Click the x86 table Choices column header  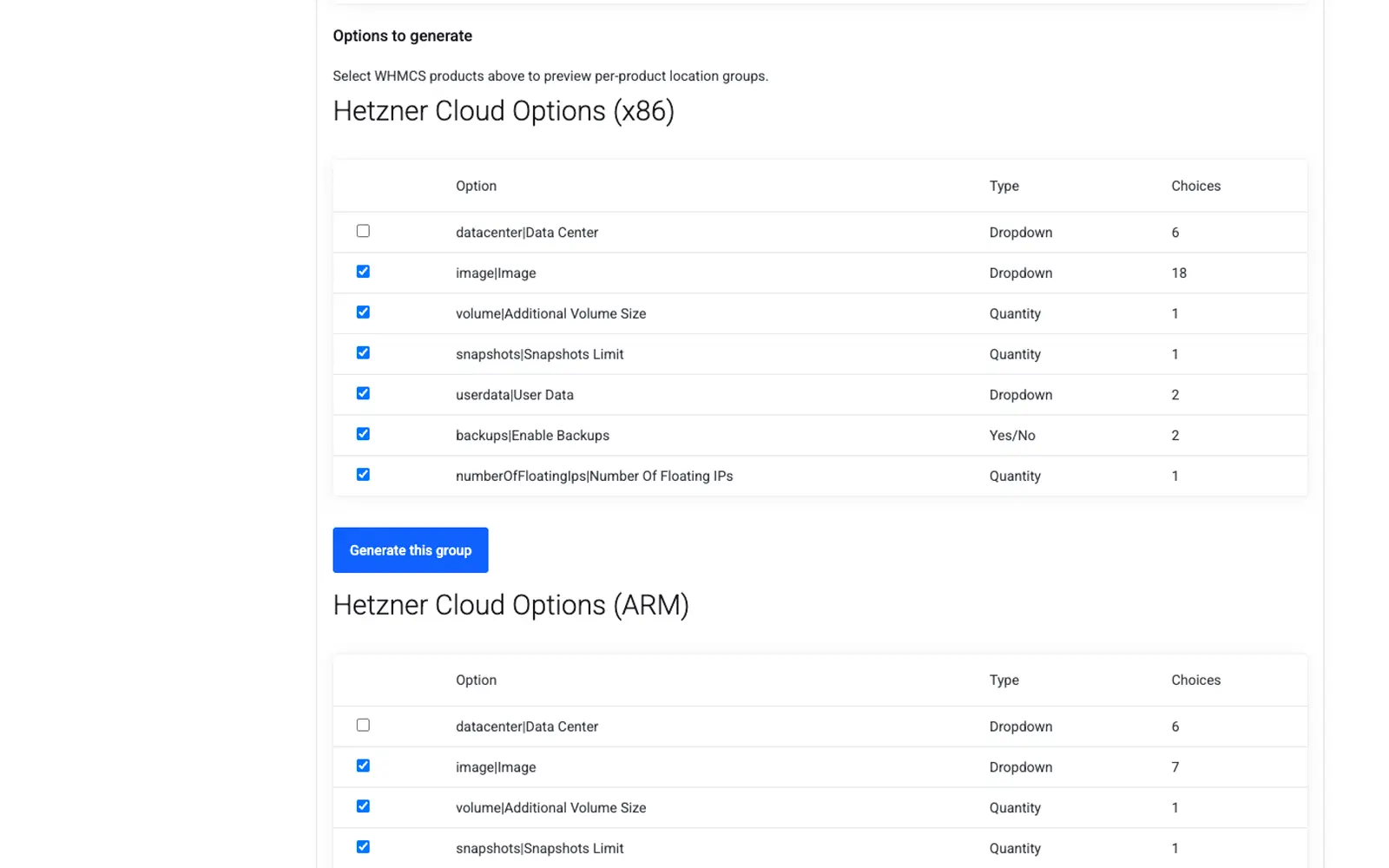pos(1196,186)
